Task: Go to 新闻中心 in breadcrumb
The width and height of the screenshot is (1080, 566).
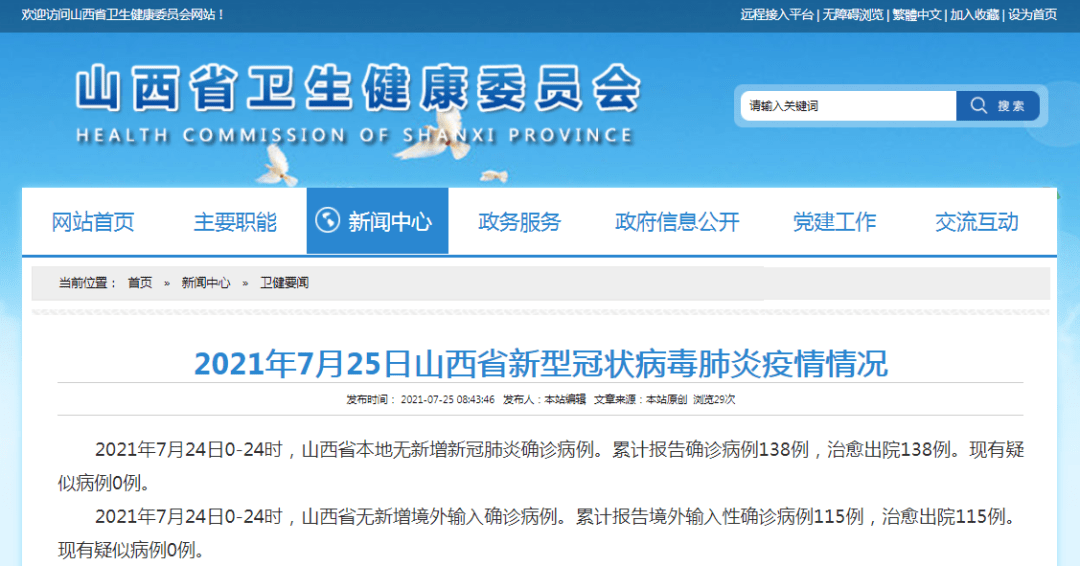Action: 205,283
